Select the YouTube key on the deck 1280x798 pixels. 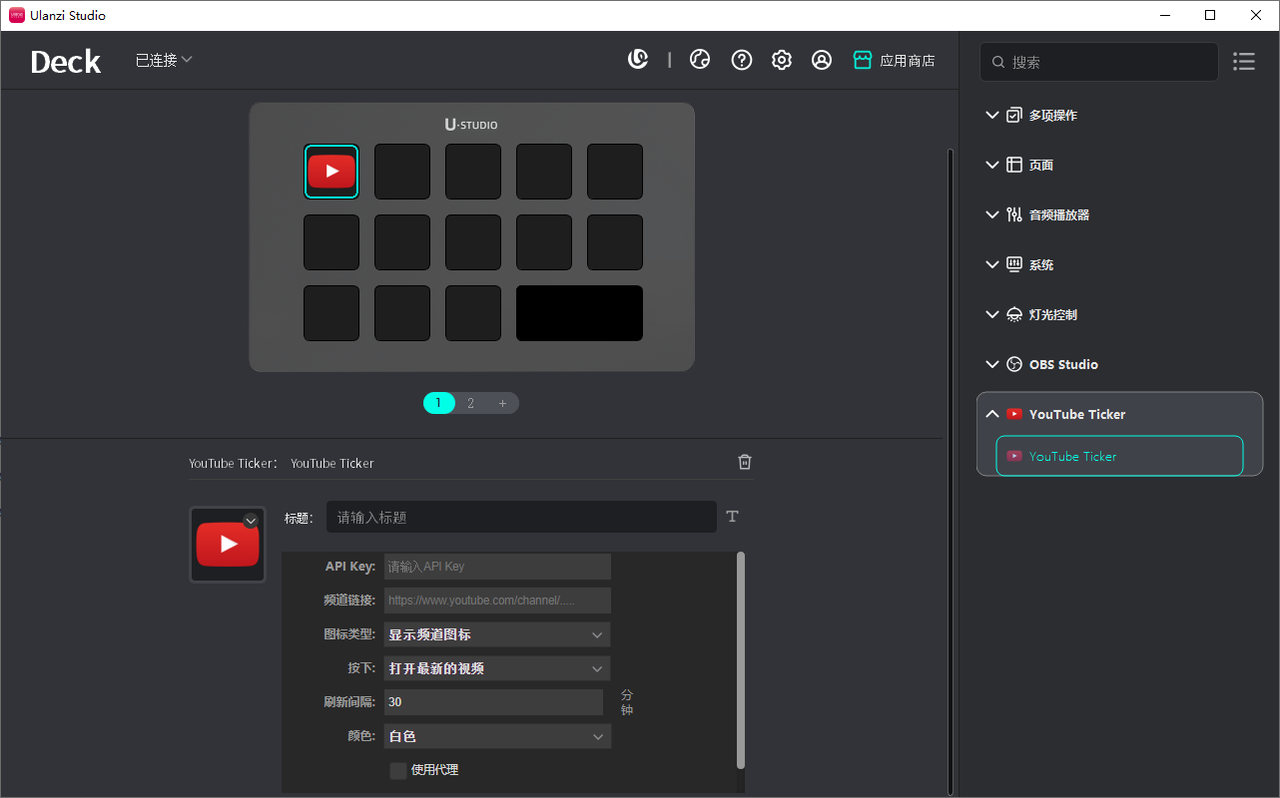331,171
